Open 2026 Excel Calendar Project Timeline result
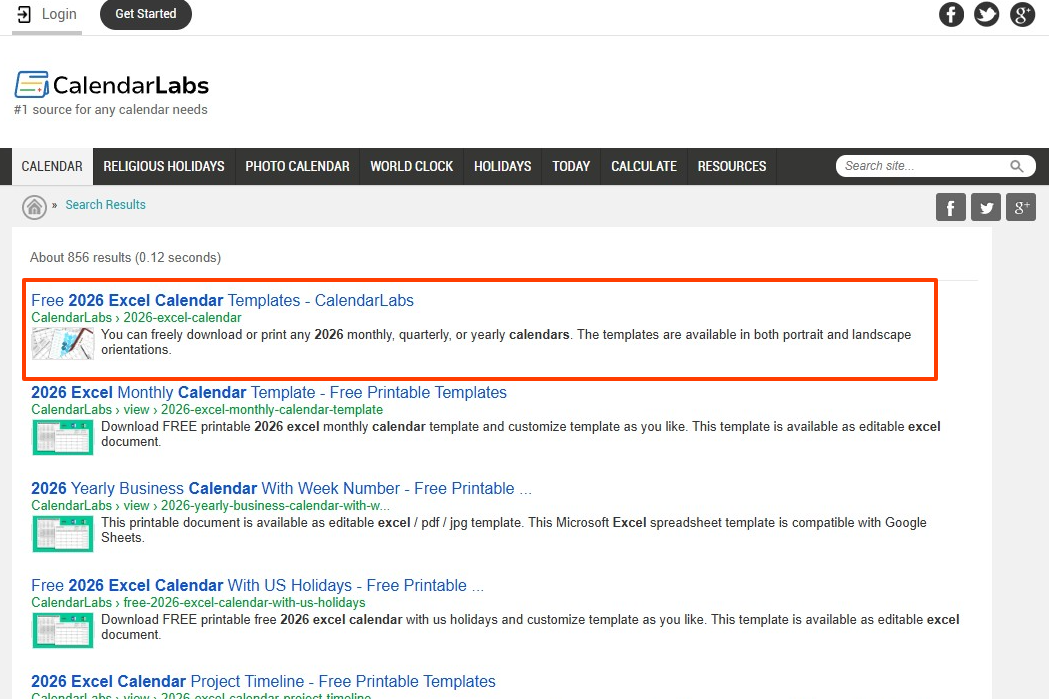1049x699 pixels. pos(263,682)
